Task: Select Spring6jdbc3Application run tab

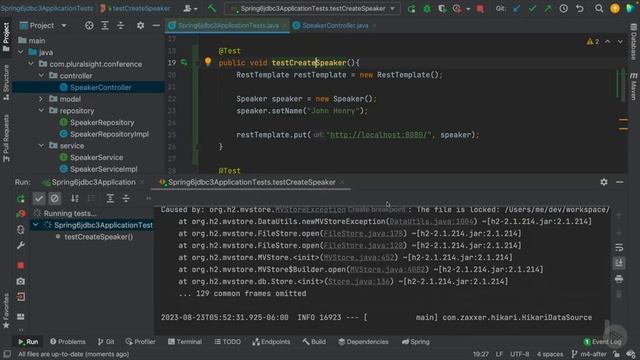Action: tap(93, 182)
